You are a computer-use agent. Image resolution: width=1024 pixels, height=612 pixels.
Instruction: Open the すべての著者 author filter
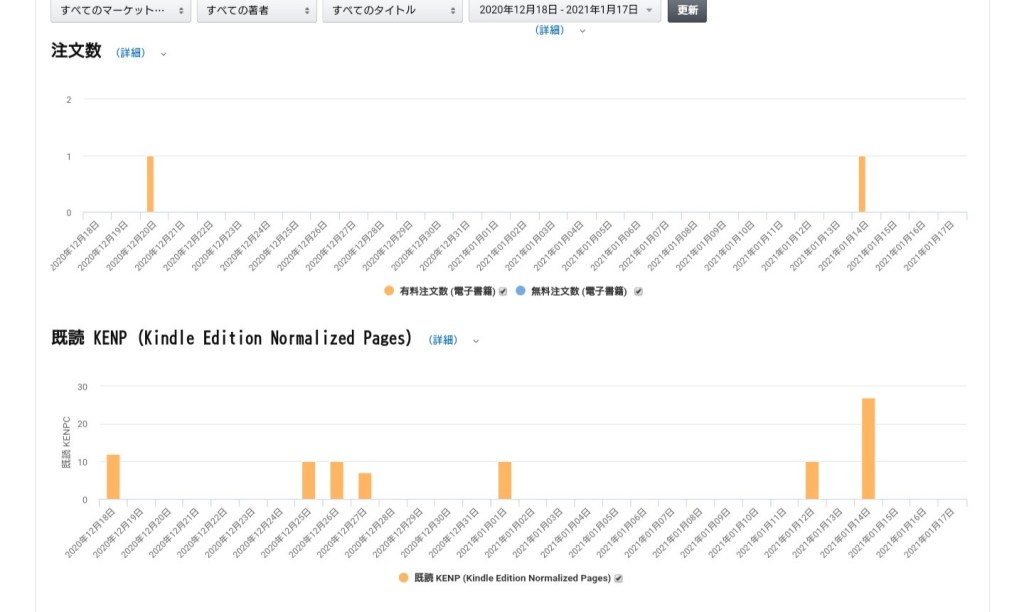pos(256,10)
